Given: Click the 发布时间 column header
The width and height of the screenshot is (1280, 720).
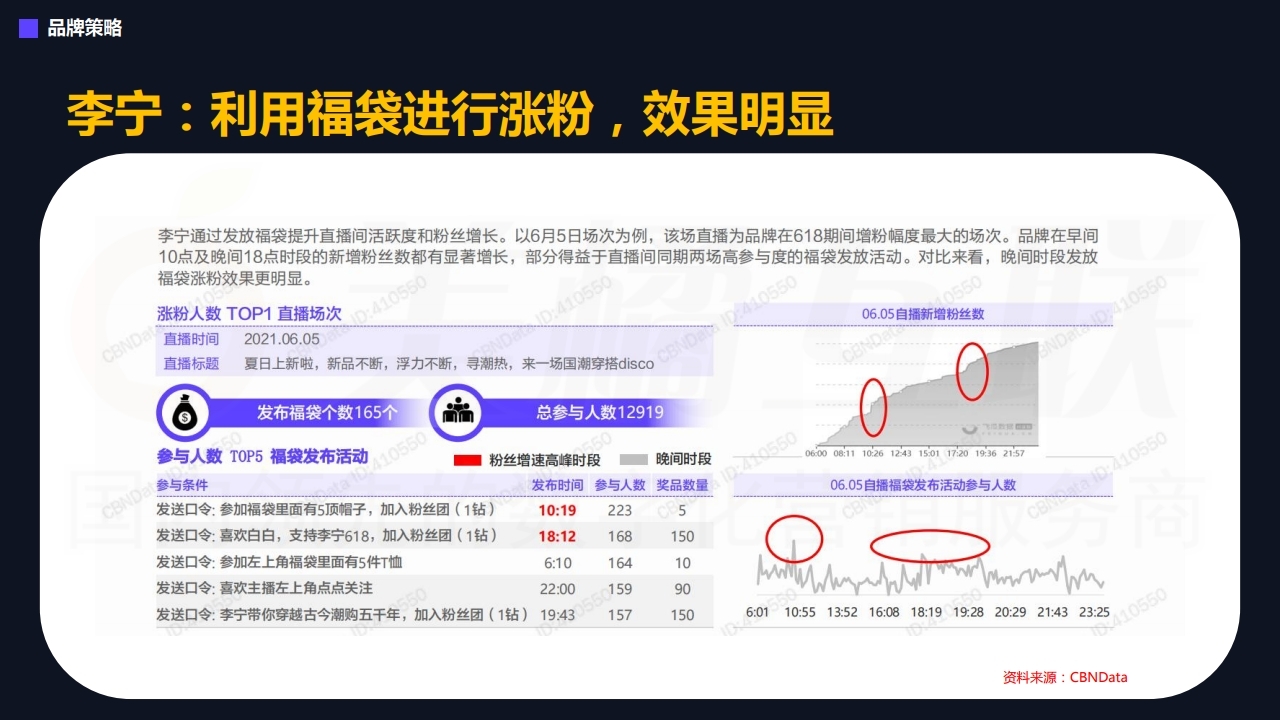Looking at the screenshot, I should coord(557,485).
